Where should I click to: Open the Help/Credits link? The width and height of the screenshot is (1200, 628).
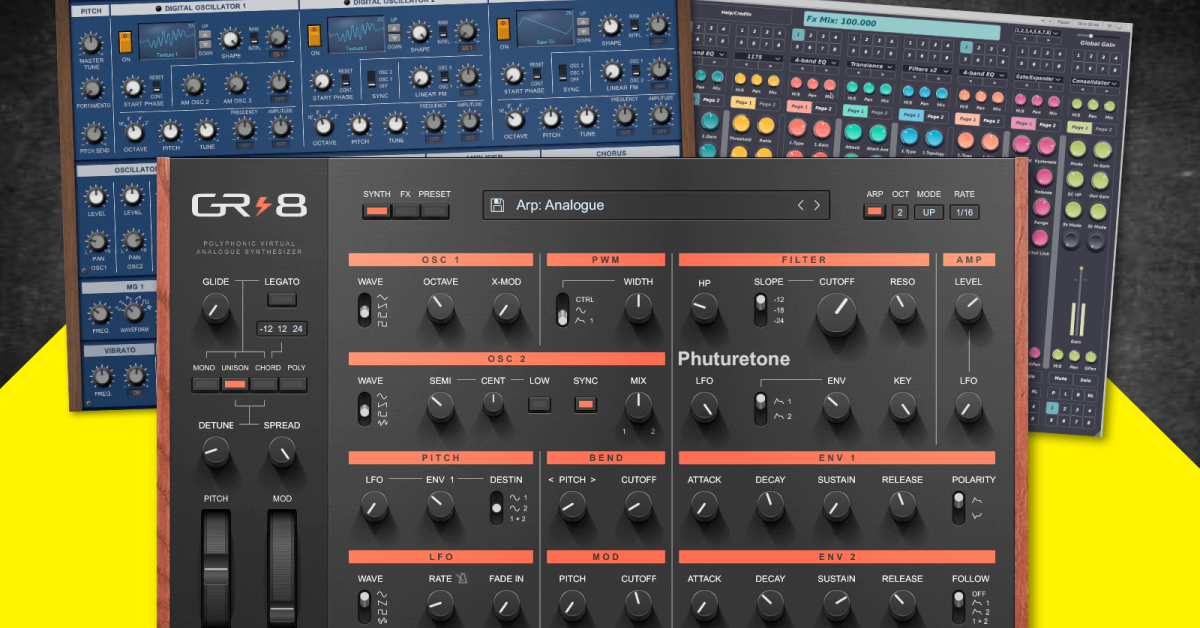click(737, 12)
